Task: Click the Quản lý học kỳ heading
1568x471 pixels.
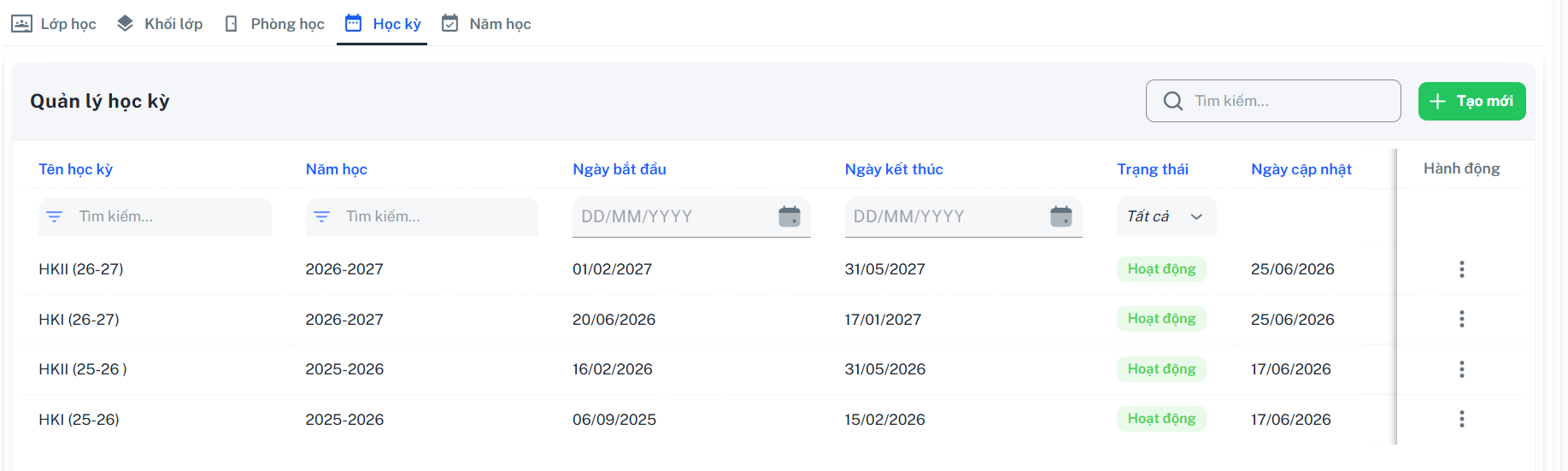Action: (100, 101)
